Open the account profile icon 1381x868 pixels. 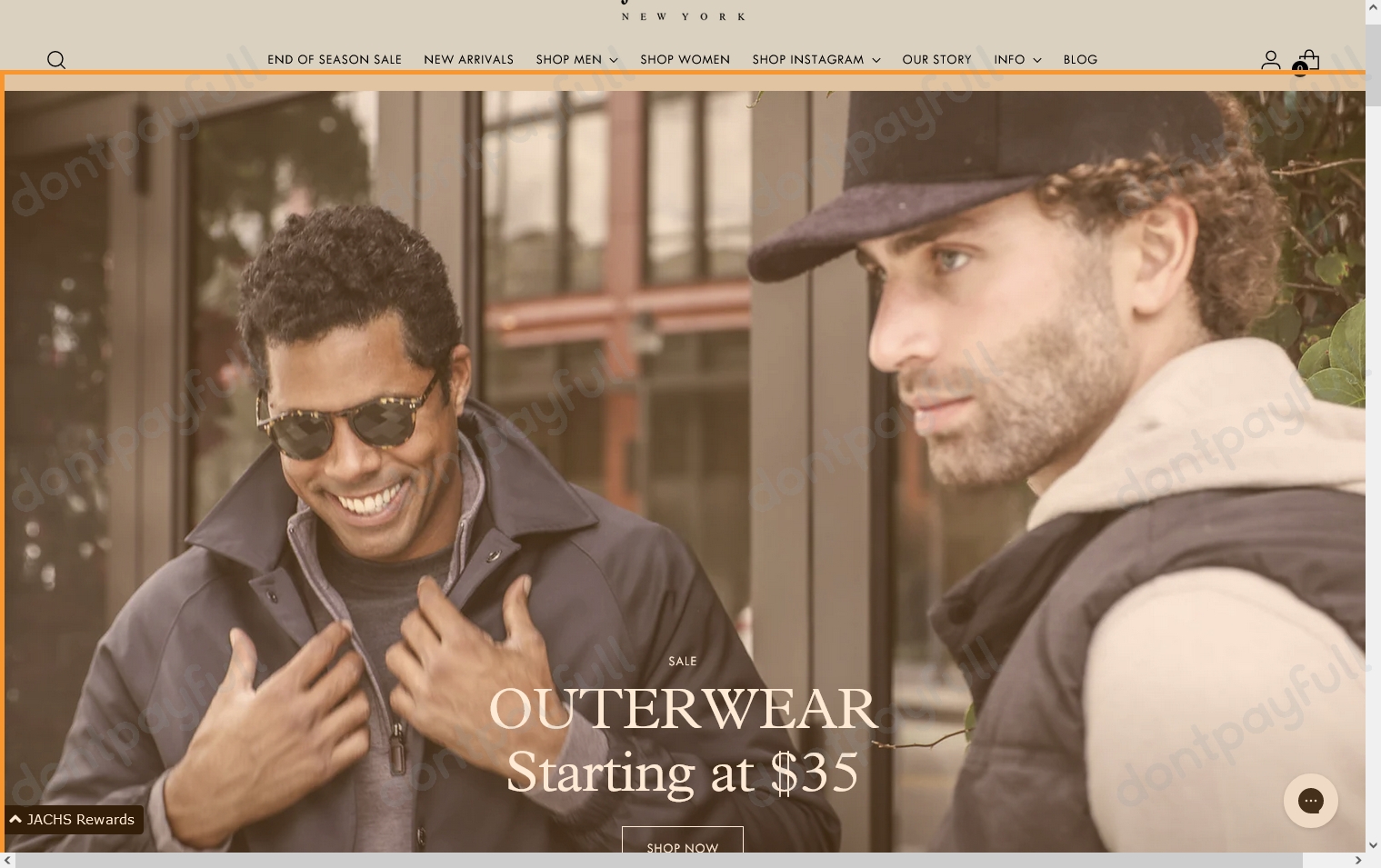coord(1270,60)
